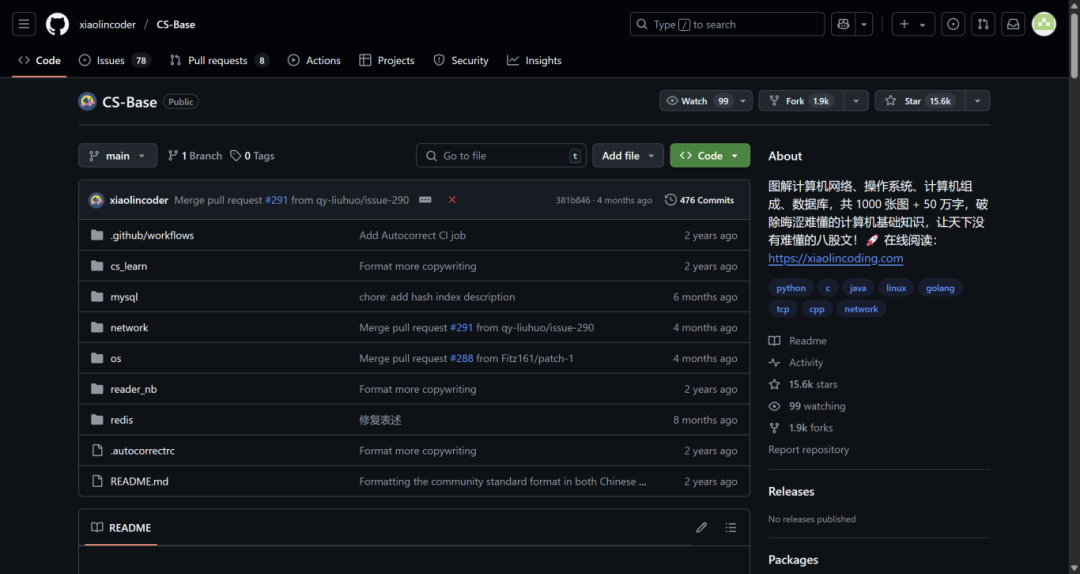
Task: Open the reader_nb folder
Action: [x=134, y=389]
